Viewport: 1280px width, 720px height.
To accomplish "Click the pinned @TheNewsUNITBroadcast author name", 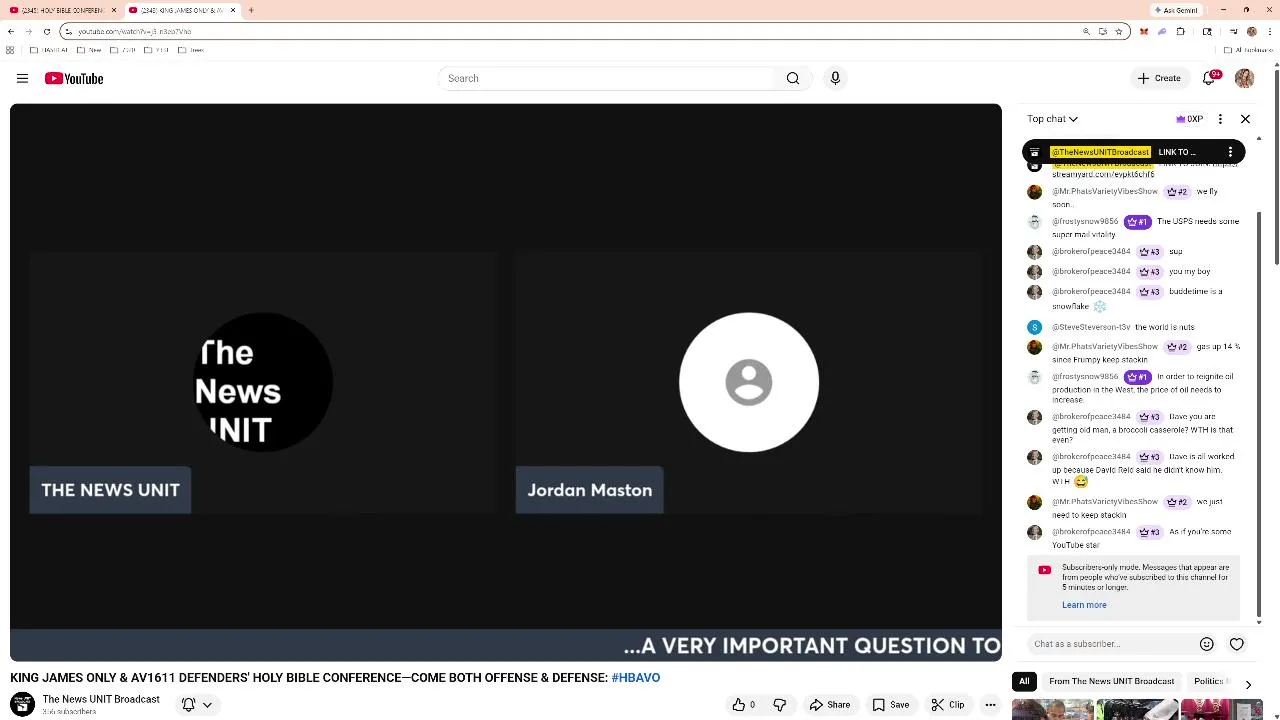I will (1100, 152).
